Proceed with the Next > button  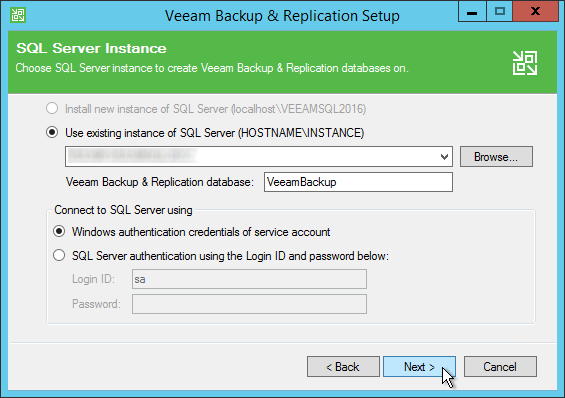click(x=419, y=367)
